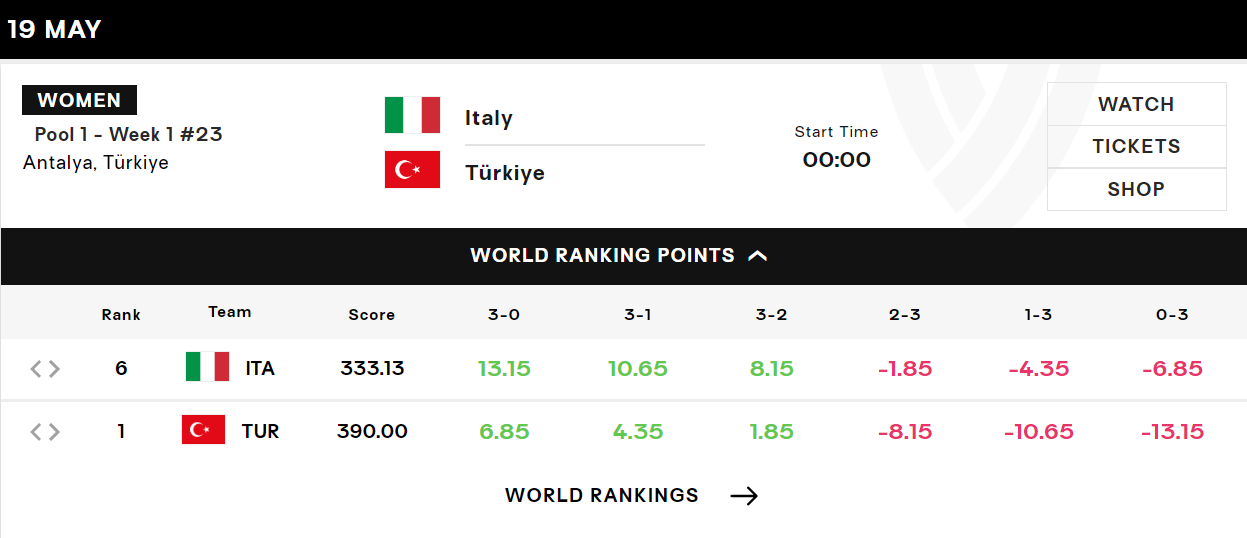Click the 19 MAY date header
Viewport: 1247px width, 538px height.
click(54, 29)
